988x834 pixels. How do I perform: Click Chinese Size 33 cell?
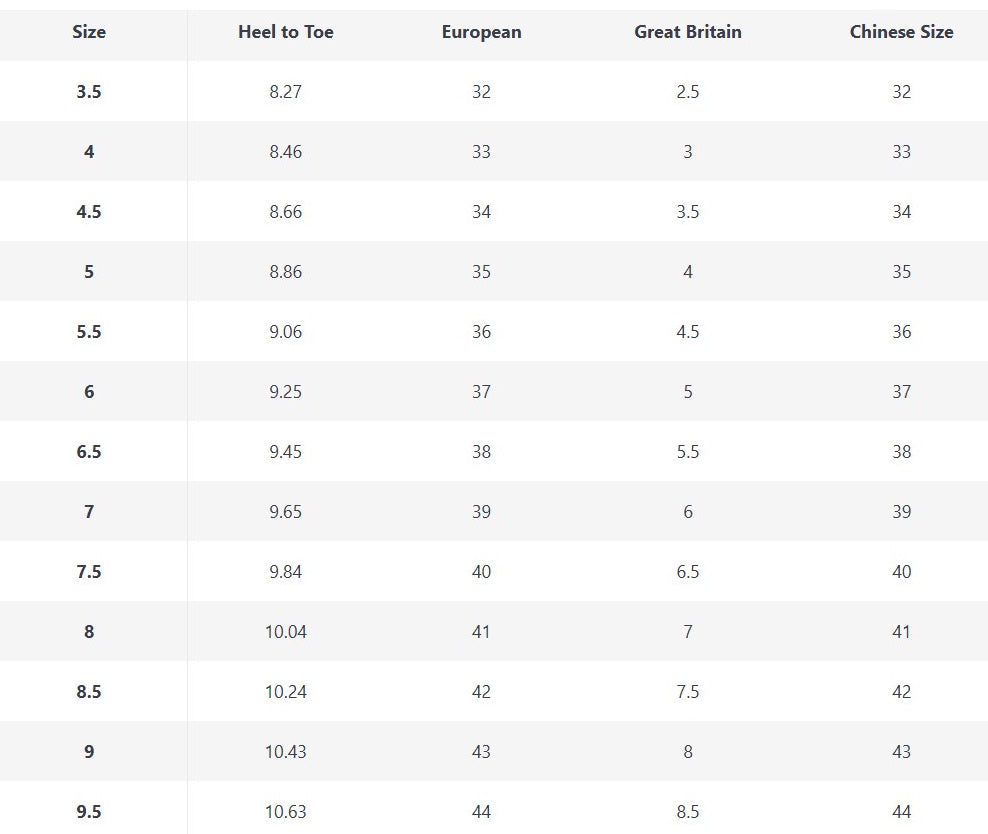[x=901, y=152]
